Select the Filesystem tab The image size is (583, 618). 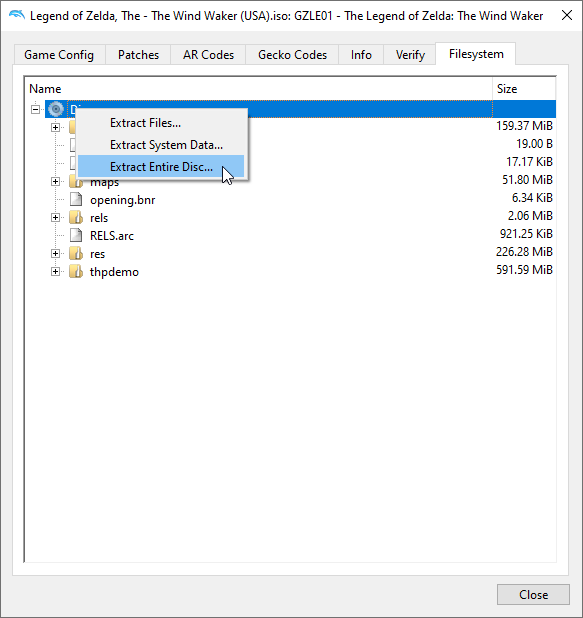(476, 54)
